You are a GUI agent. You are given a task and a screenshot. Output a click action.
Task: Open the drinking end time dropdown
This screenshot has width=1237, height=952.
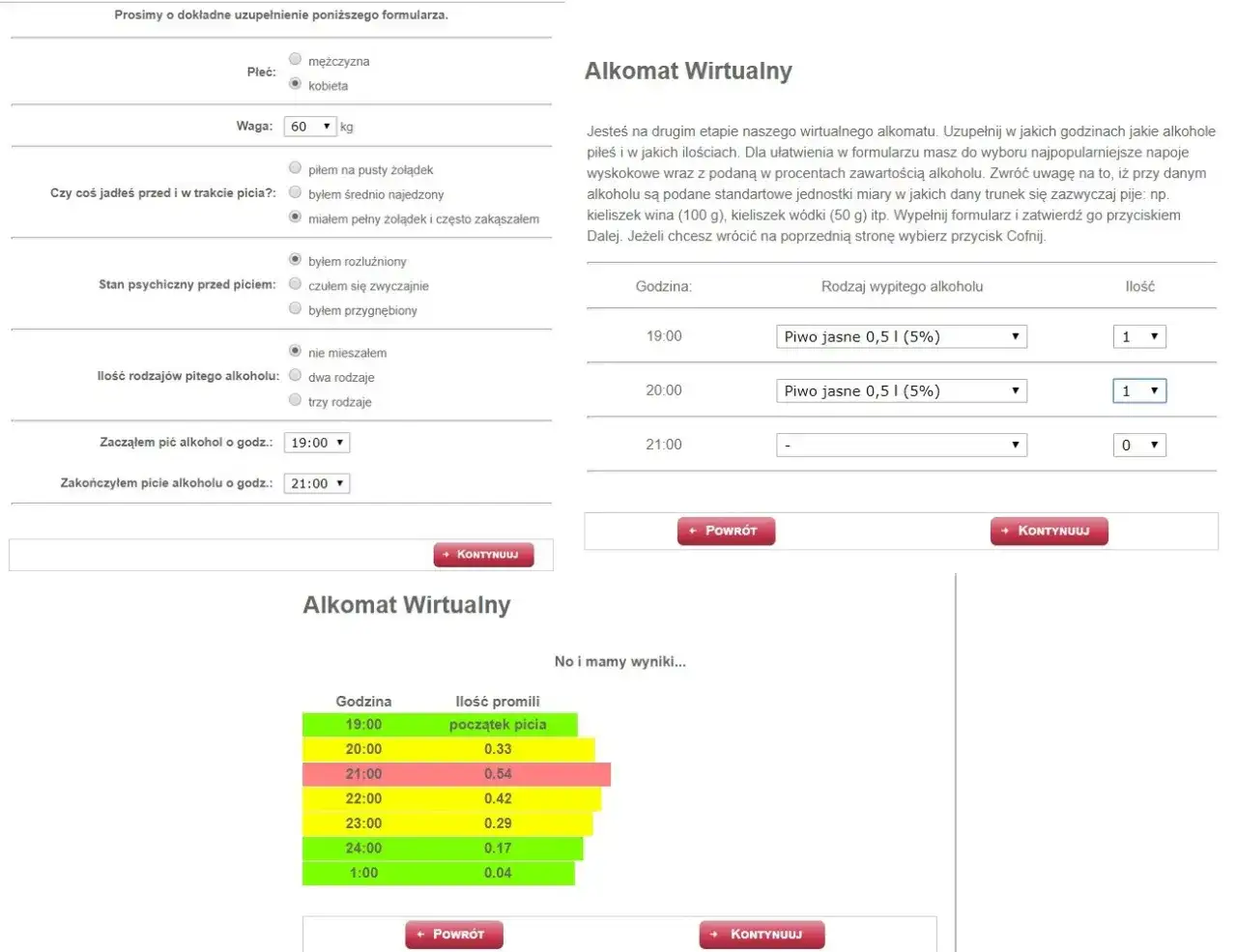click(317, 483)
